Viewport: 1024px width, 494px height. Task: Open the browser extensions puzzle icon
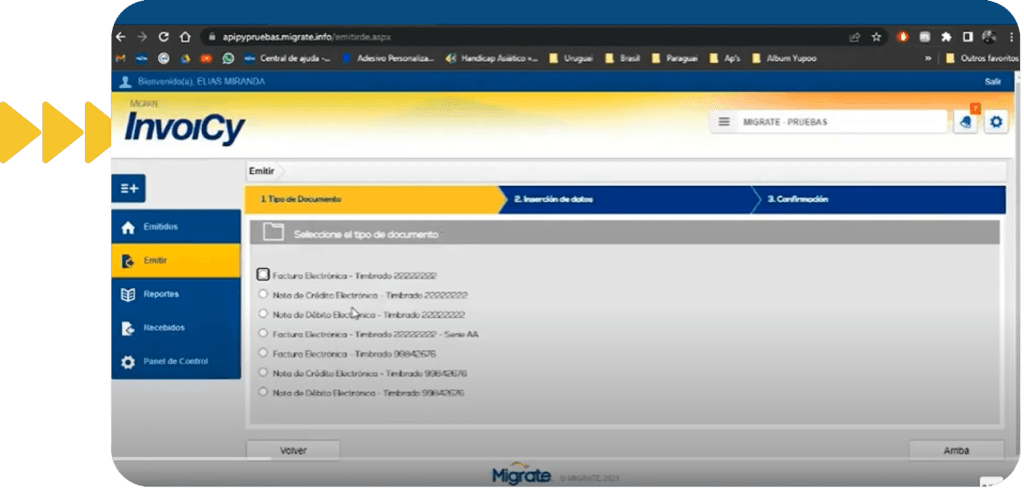point(946,37)
